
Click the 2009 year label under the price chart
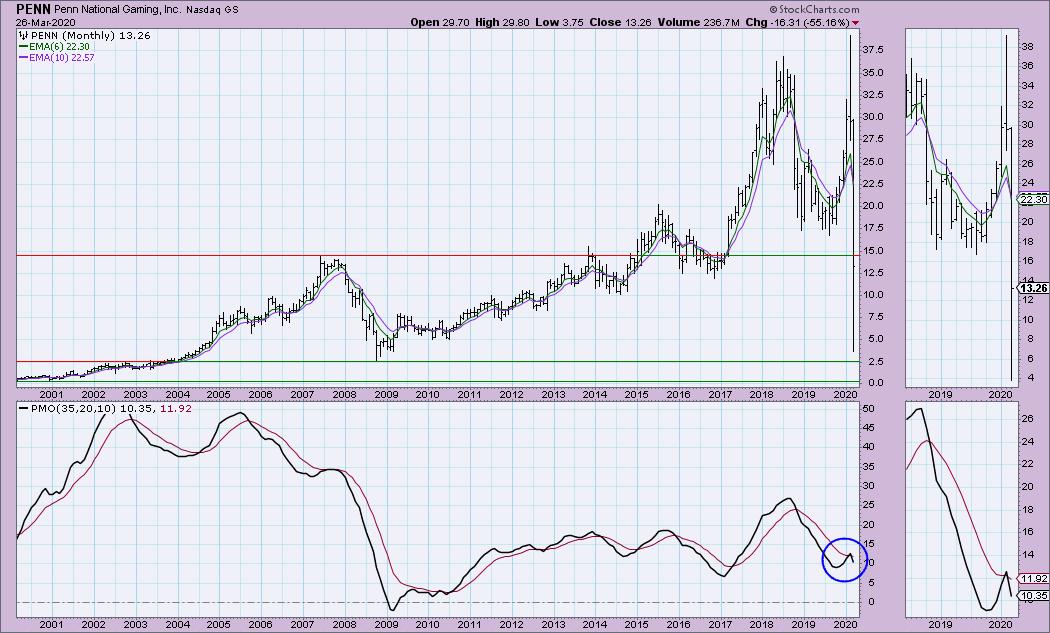point(386,395)
